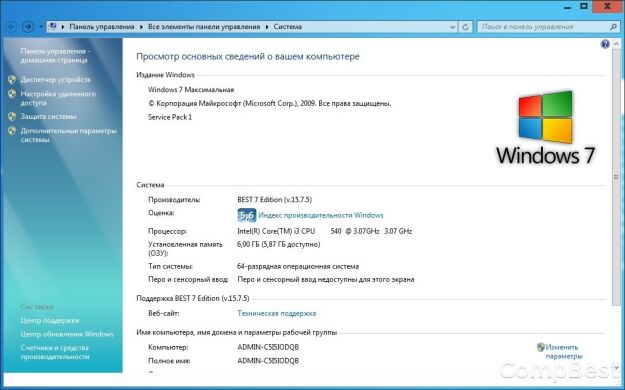The image size is (625, 390).
Task: Open Дополнительные параметры системы
Action: point(69,135)
